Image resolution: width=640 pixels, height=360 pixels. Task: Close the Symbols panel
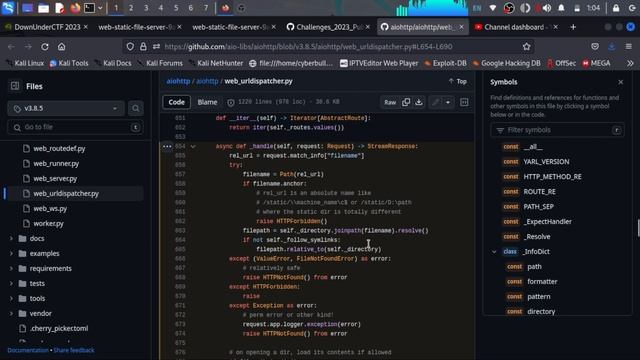point(620,82)
